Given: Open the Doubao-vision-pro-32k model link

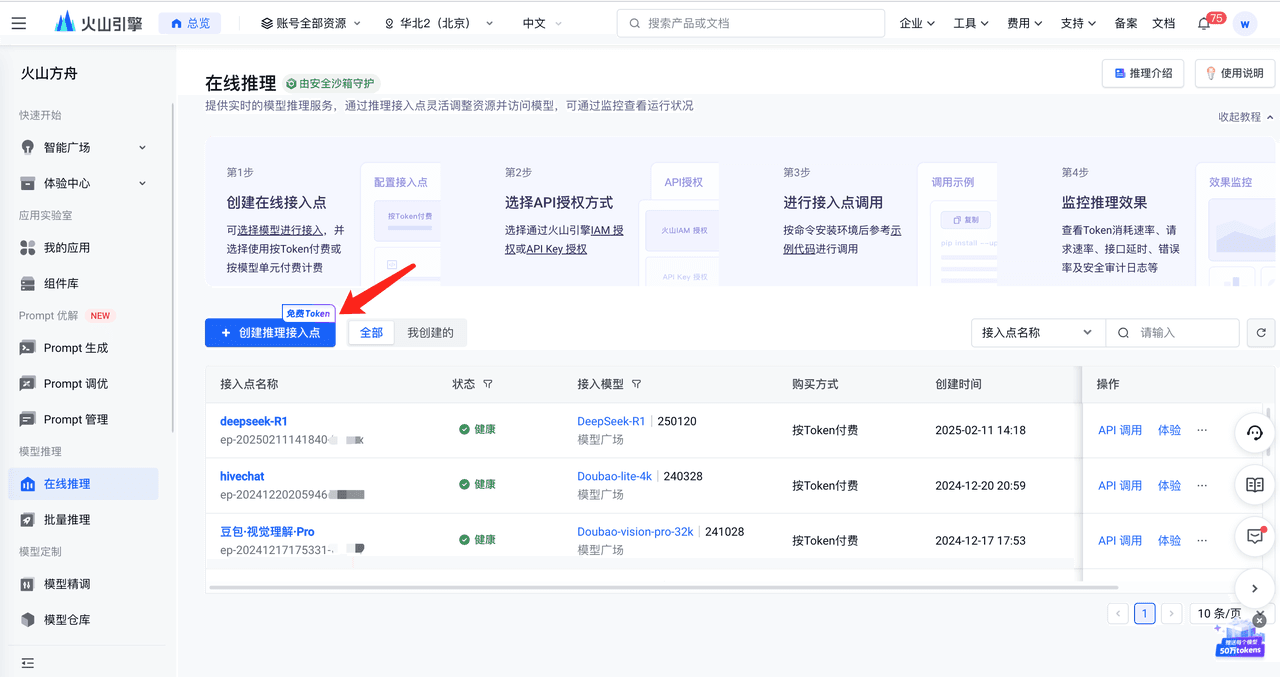Looking at the screenshot, I should click(x=635, y=531).
